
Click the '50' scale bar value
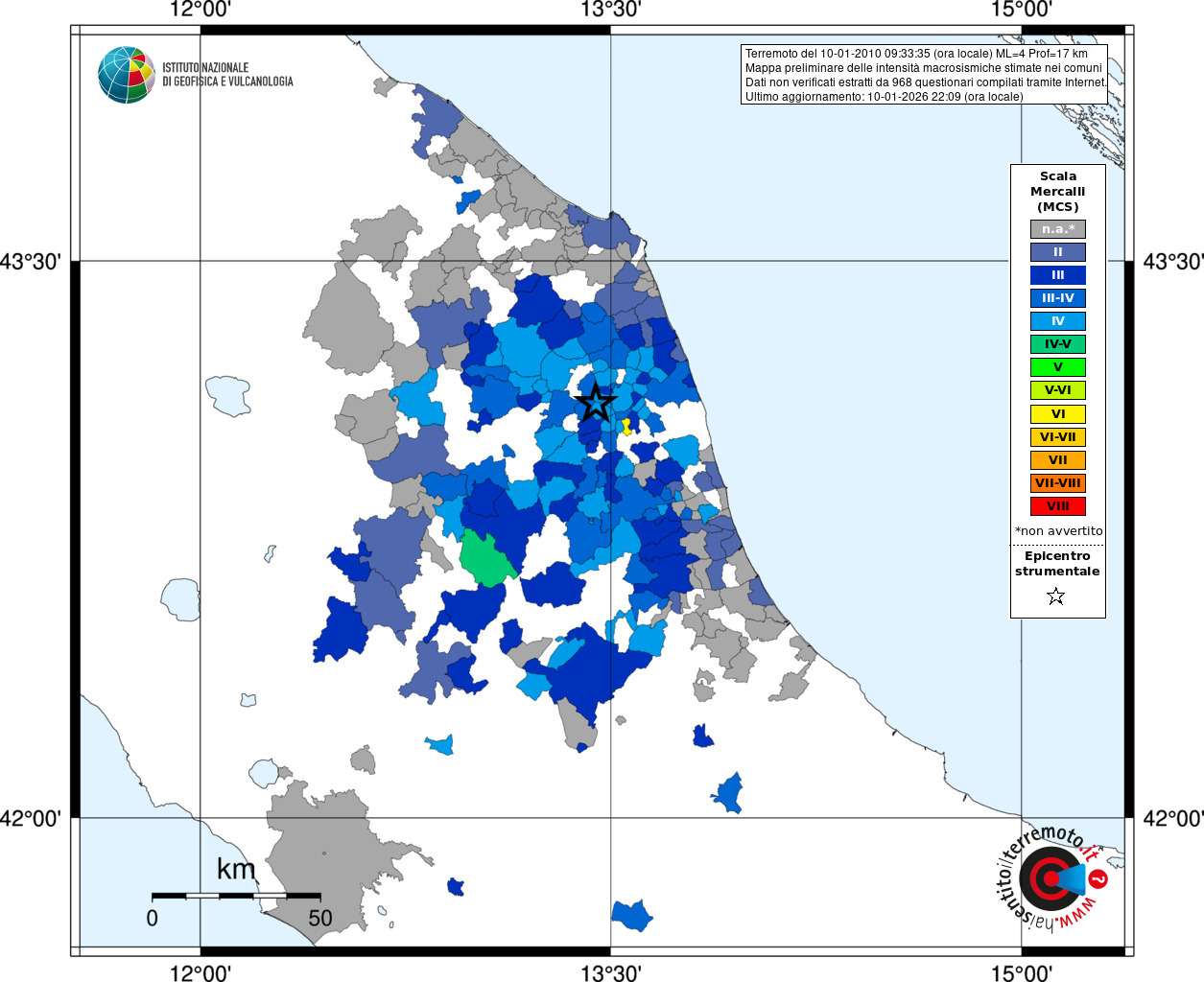click(320, 918)
